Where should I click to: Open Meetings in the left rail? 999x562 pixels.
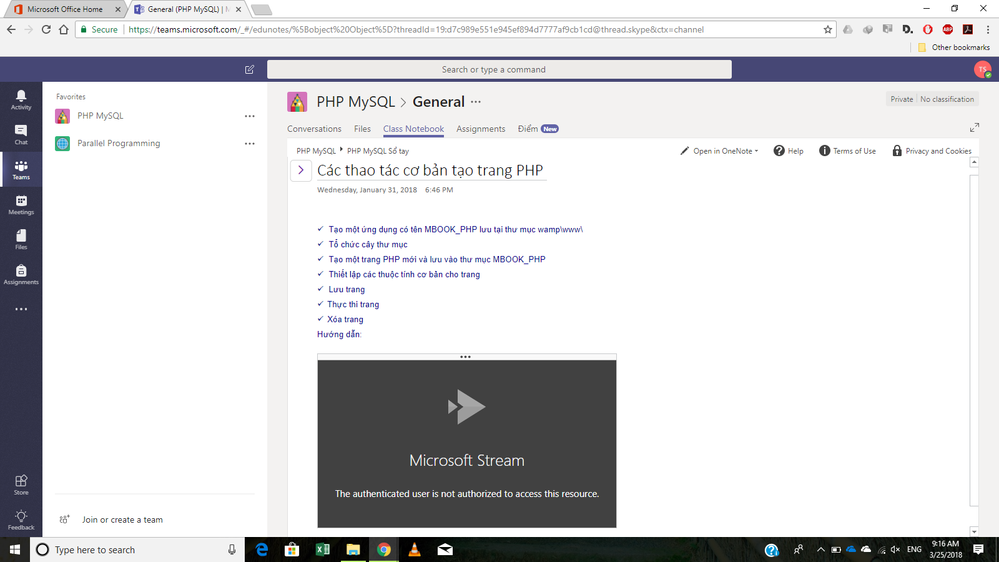tap(21, 205)
